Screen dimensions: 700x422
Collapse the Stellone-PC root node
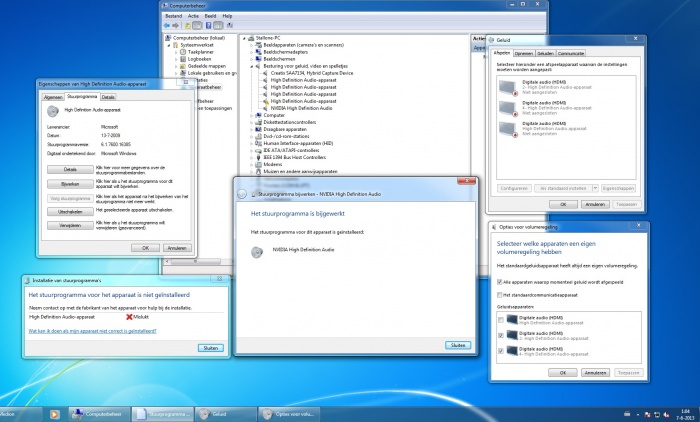tap(244, 38)
